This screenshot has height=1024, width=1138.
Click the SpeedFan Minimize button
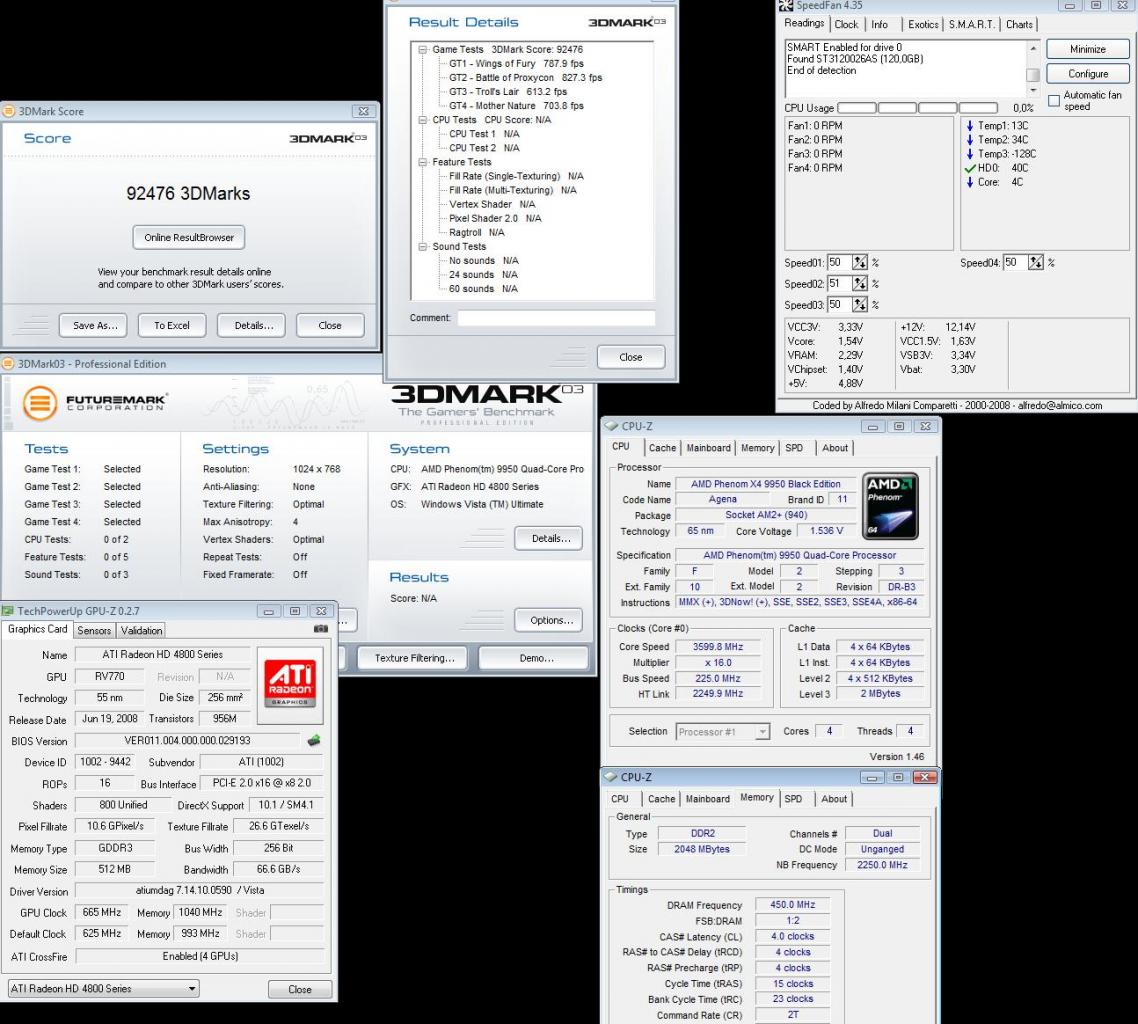pos(1087,49)
